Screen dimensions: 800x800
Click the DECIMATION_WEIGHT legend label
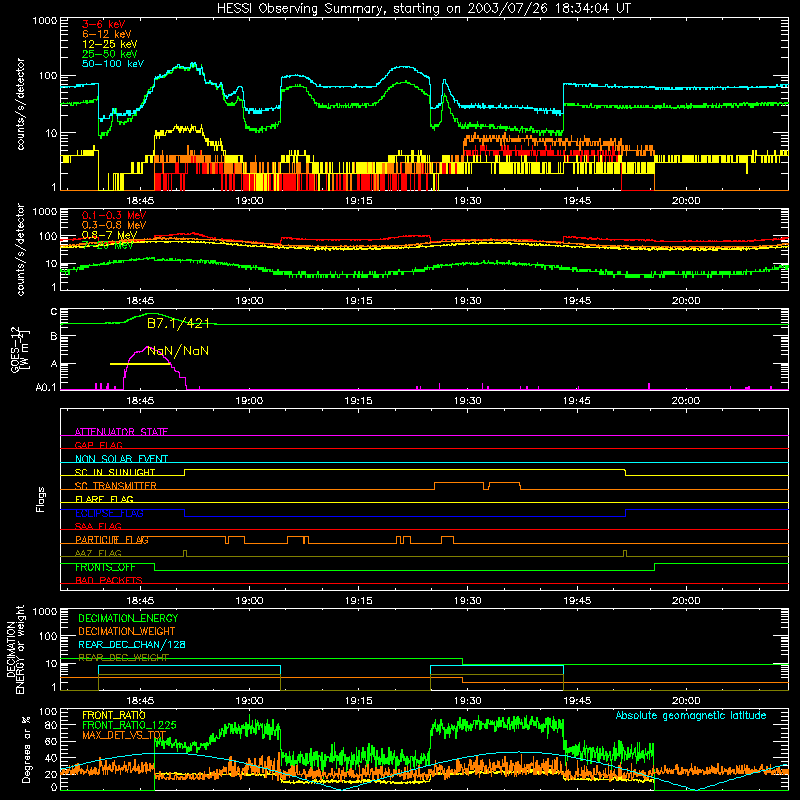tap(127, 632)
